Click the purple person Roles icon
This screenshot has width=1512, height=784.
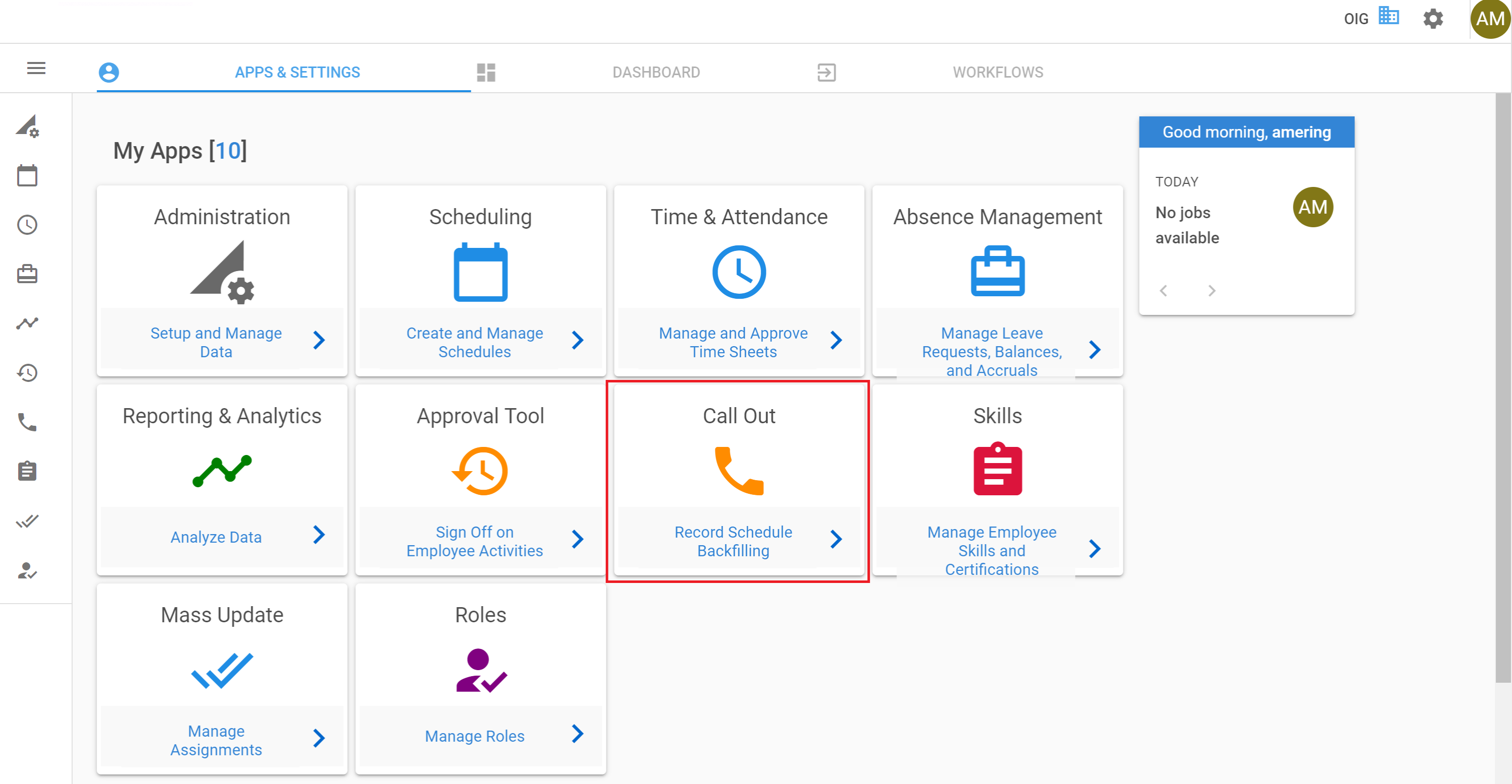[481, 670]
